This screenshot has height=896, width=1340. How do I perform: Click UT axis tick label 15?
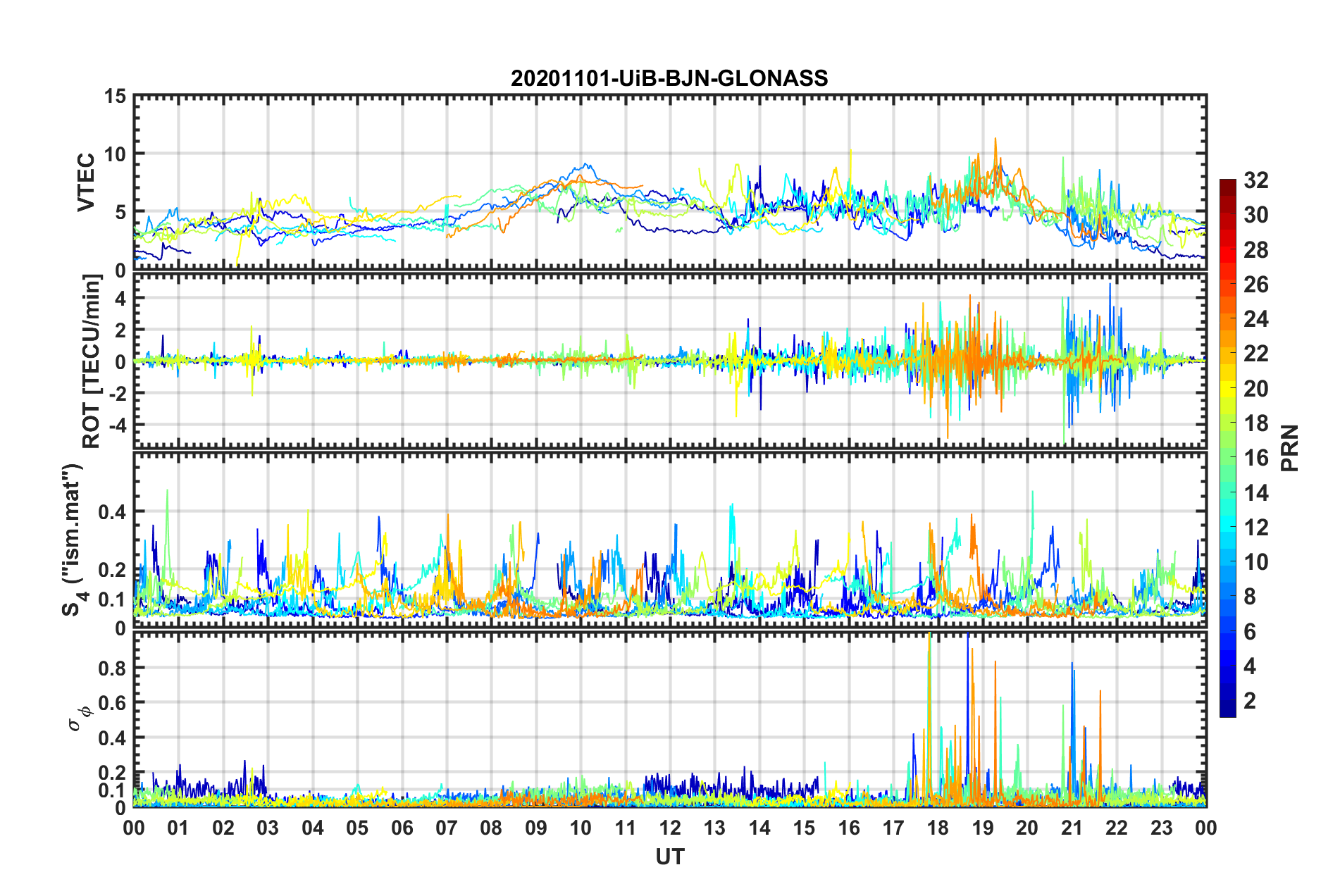tap(804, 828)
